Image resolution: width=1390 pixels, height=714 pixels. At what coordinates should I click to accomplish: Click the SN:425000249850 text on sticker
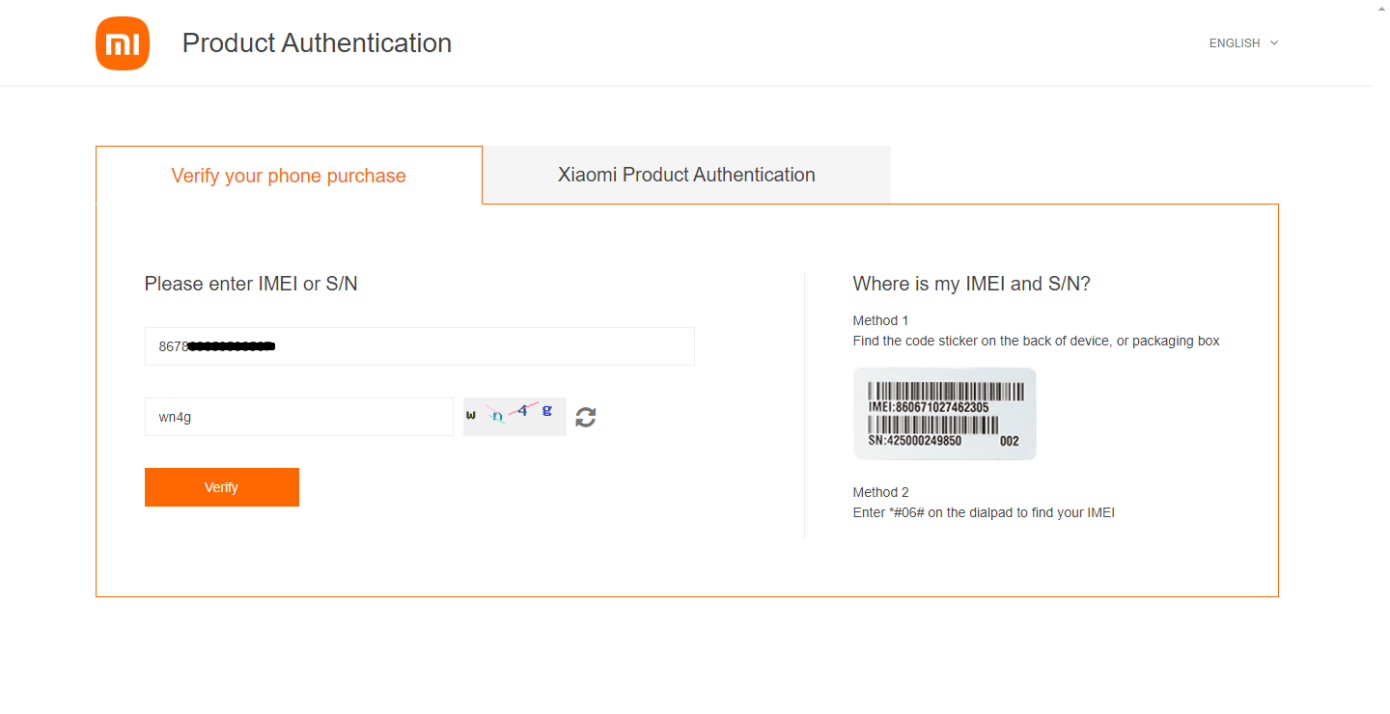point(914,441)
